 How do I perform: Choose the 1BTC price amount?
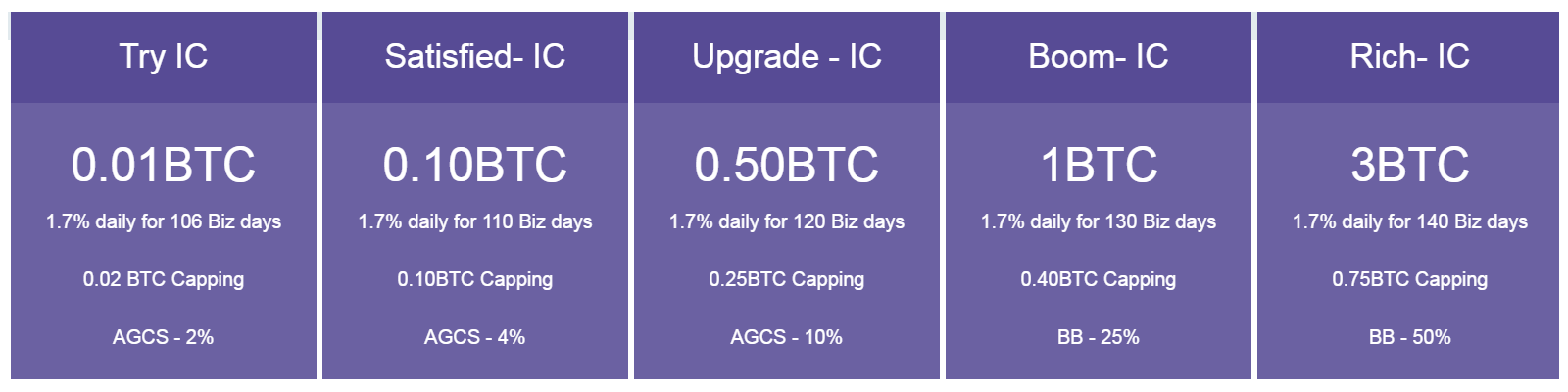pos(1099,165)
